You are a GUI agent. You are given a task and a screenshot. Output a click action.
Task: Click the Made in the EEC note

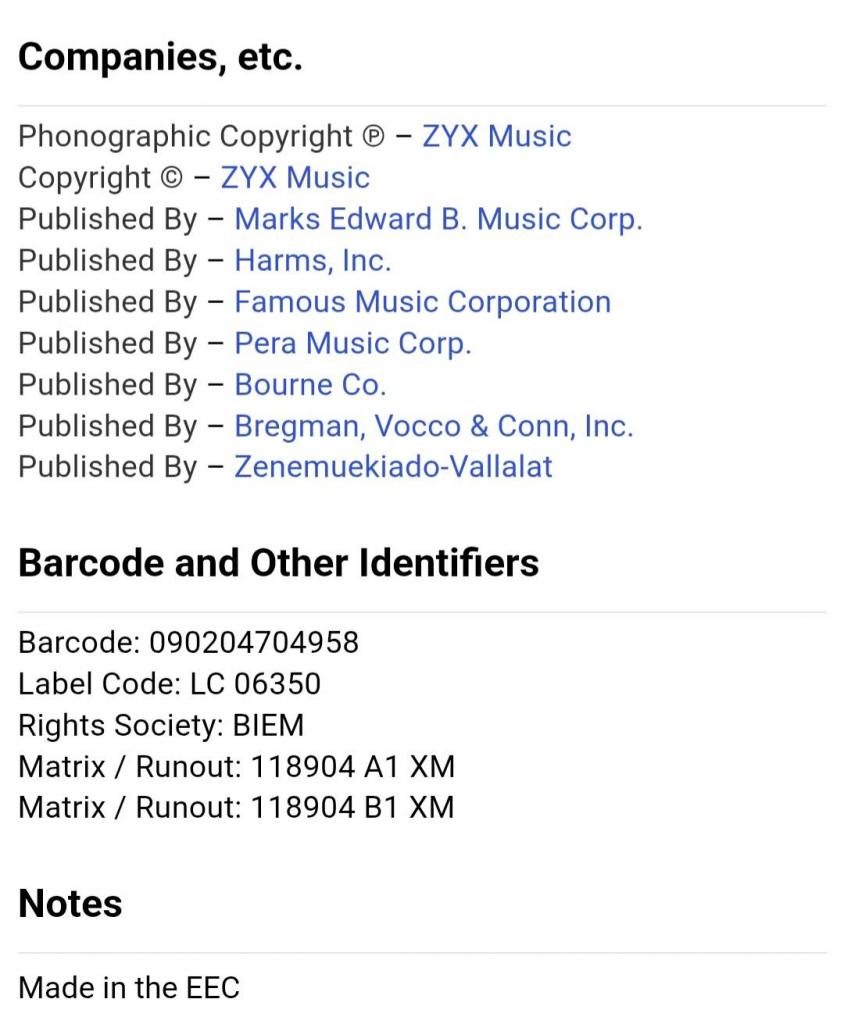(x=129, y=988)
